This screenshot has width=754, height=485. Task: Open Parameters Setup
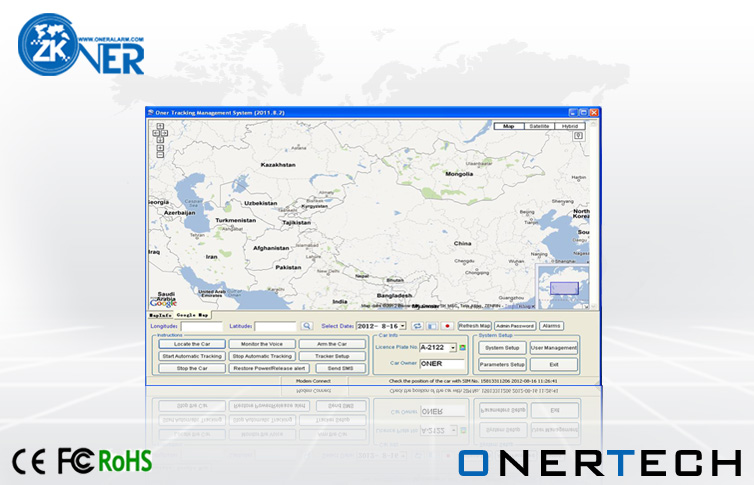(502, 364)
